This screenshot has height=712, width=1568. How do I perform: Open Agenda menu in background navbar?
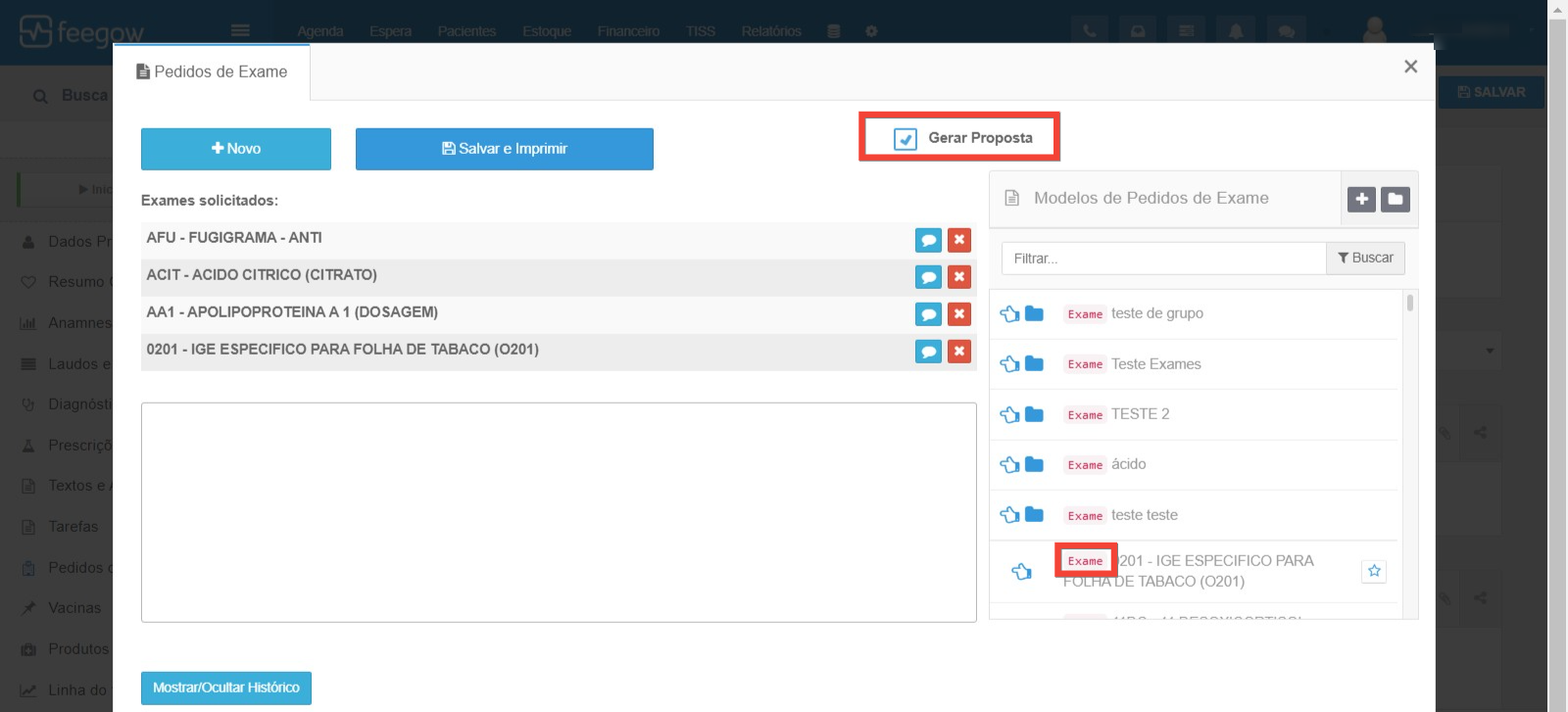pos(320,31)
